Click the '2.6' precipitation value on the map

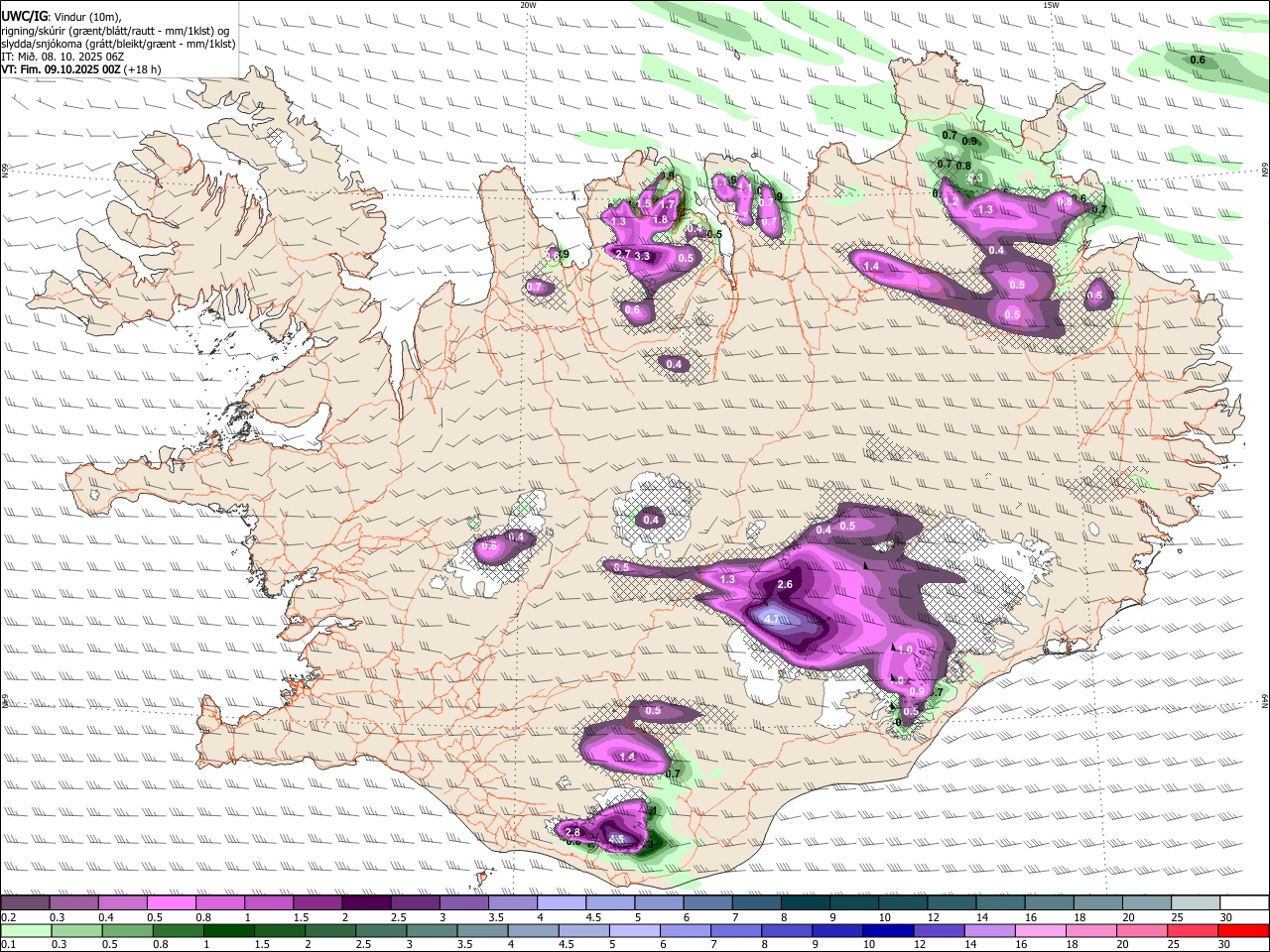(x=785, y=585)
